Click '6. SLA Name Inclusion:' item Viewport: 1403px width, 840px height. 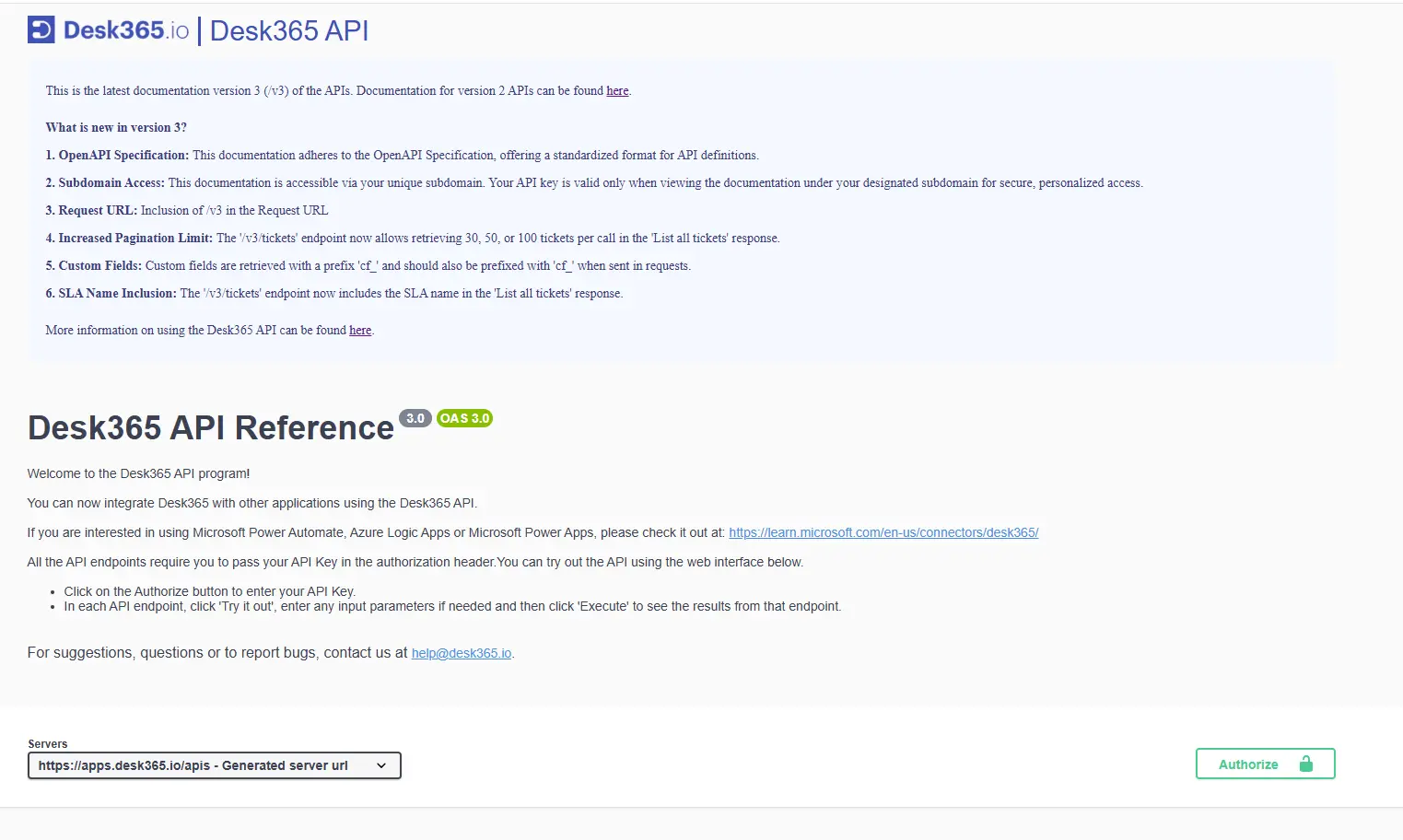coord(111,293)
